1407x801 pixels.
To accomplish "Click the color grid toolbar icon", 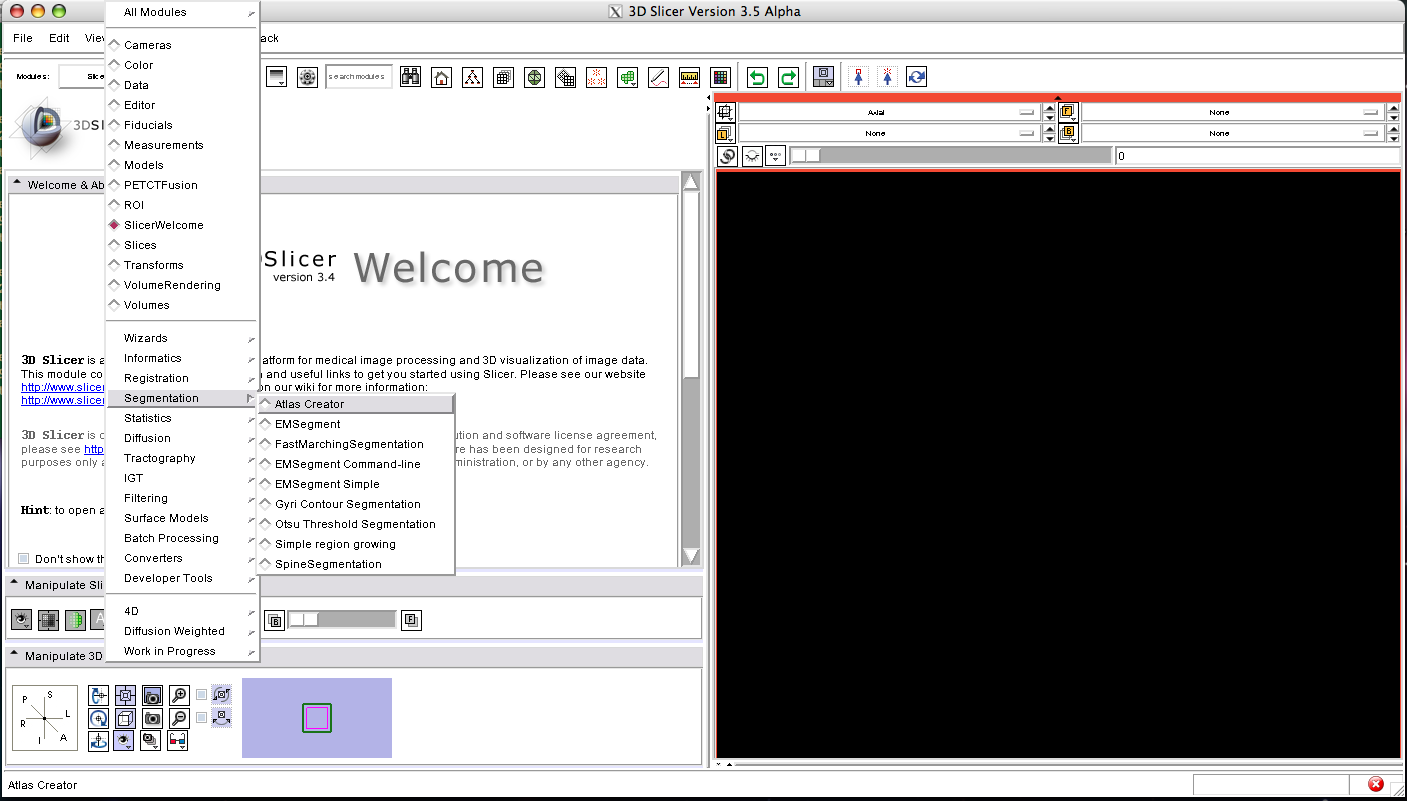I will (x=720, y=77).
